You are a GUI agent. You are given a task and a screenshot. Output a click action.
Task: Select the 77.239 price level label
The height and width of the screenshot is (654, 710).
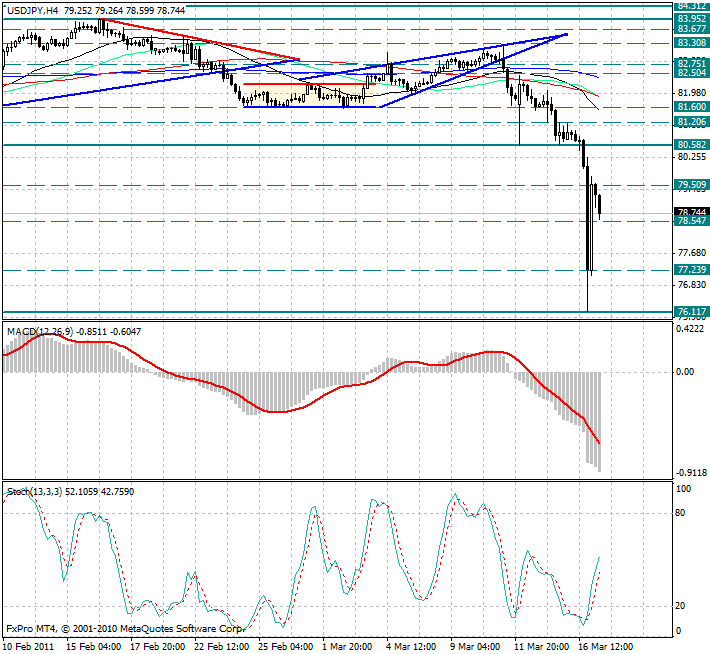691,270
